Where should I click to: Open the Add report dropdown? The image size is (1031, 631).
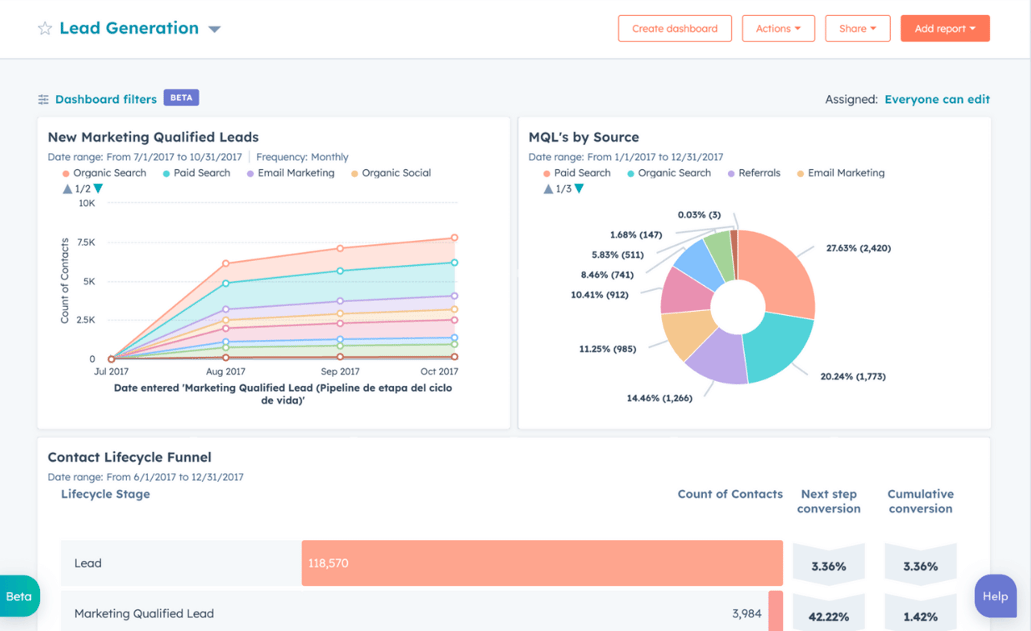944,28
